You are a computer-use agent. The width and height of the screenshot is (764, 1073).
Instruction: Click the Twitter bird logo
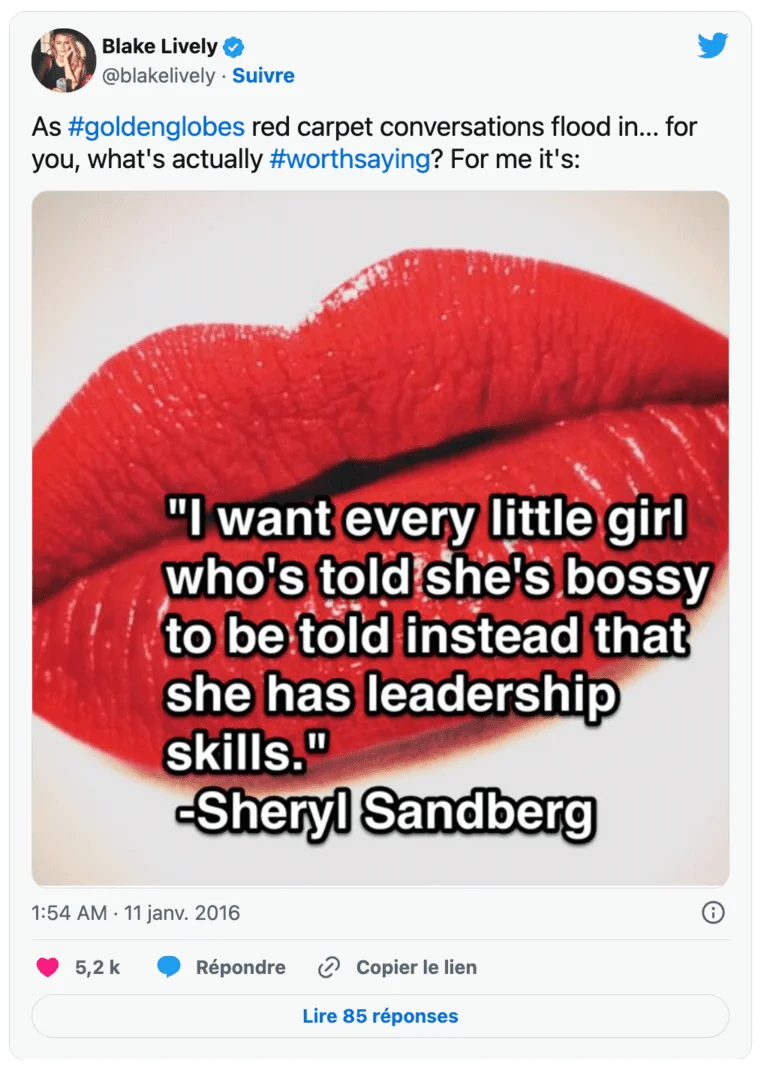pos(713,45)
